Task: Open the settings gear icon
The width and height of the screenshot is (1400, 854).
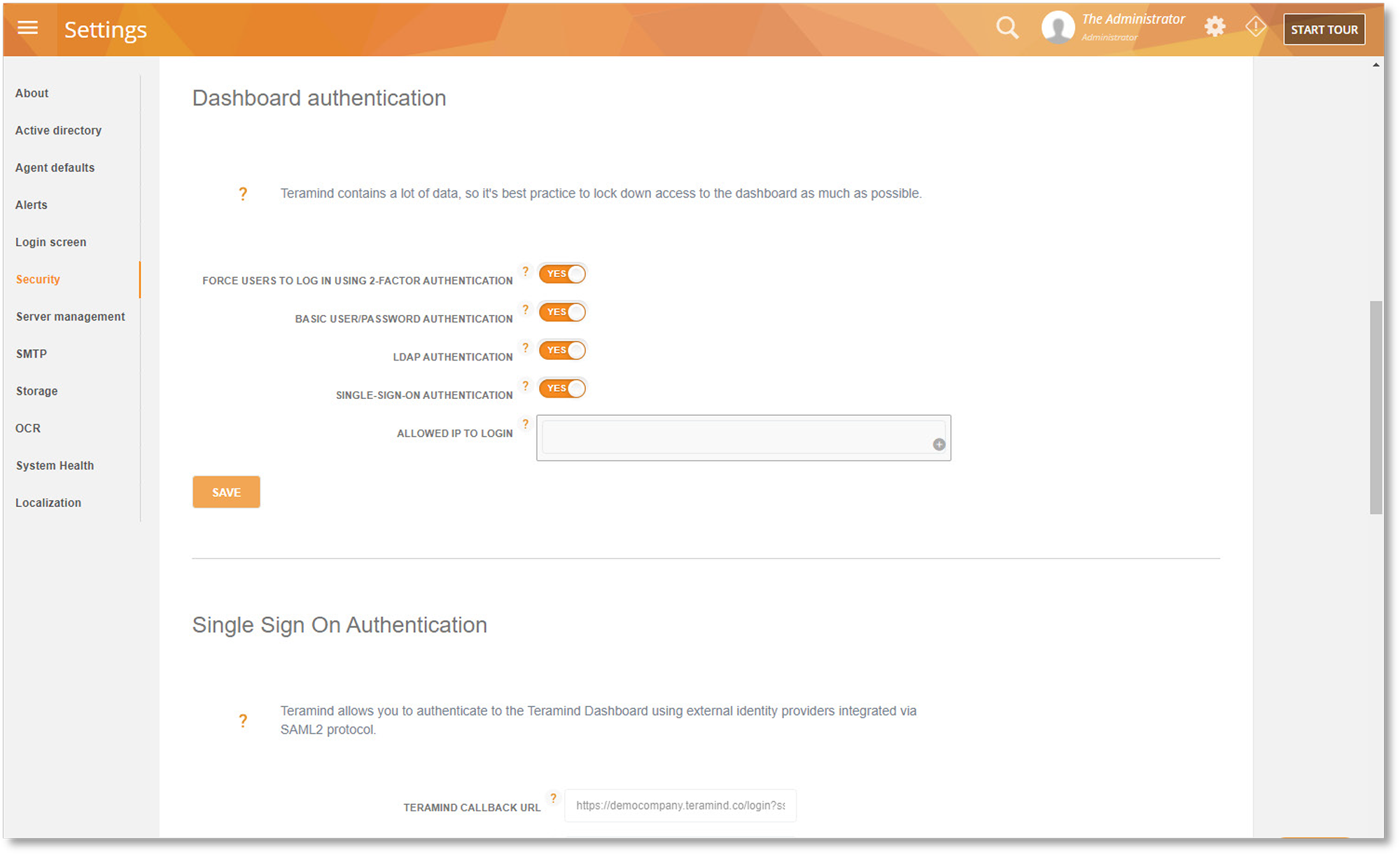Action: click(1215, 27)
